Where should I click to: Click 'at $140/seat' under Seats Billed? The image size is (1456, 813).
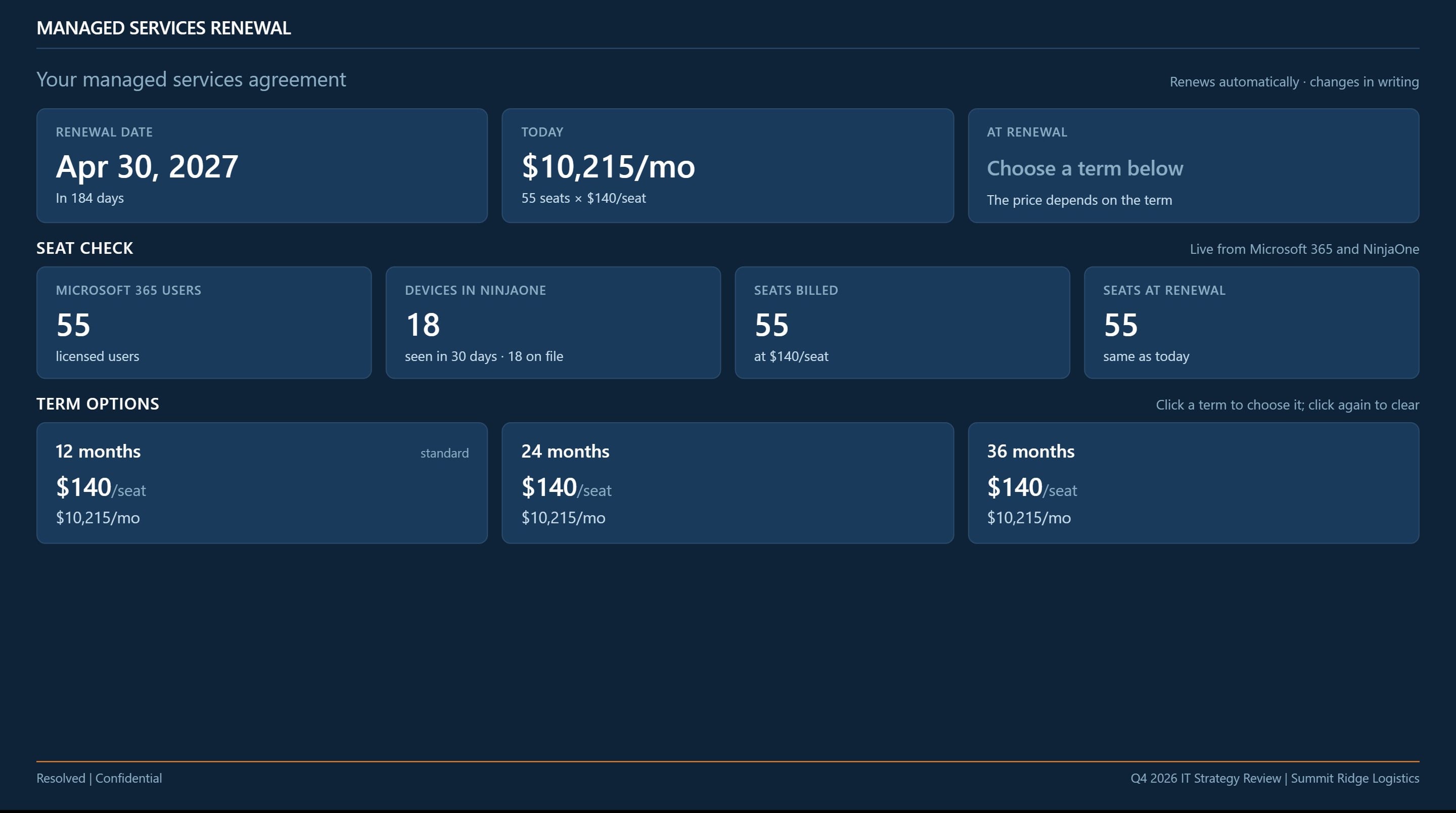pos(791,357)
